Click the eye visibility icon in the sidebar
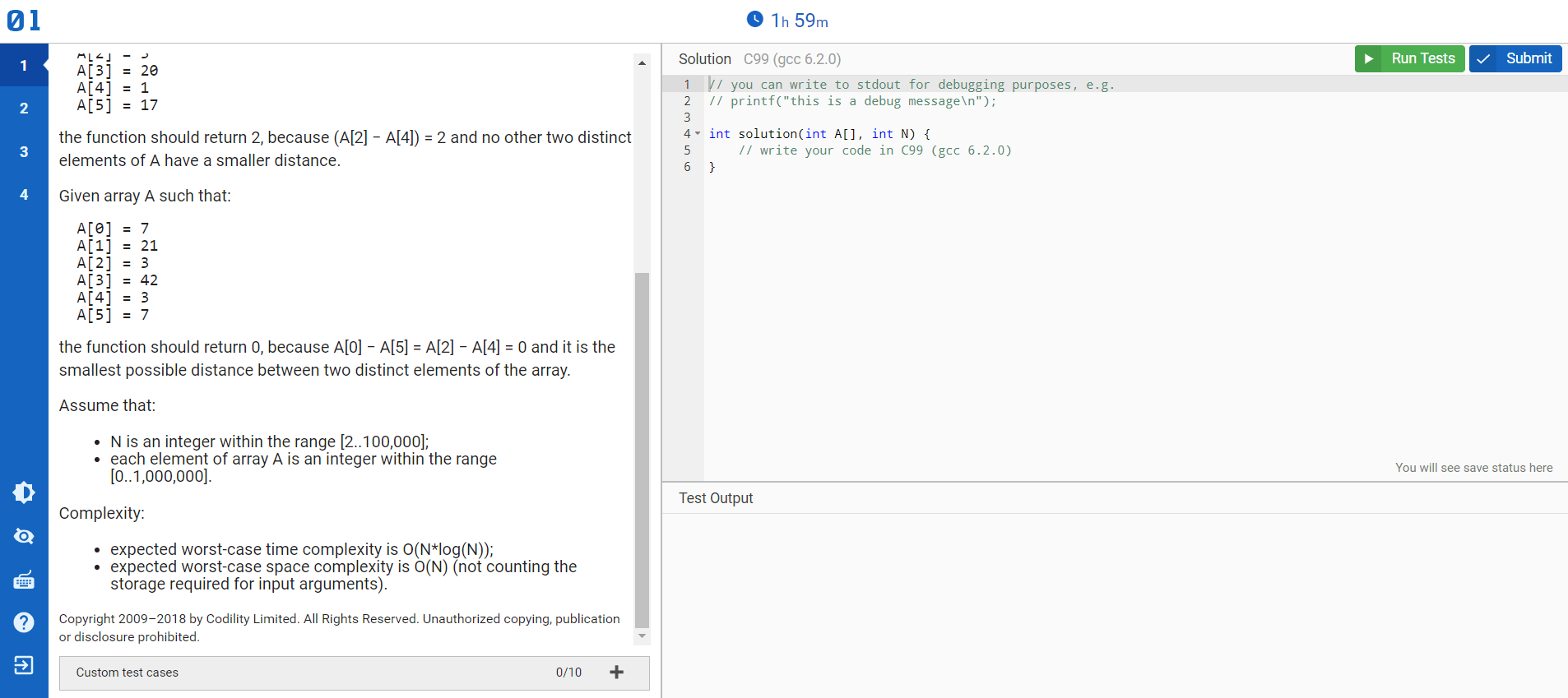The height and width of the screenshot is (698, 1568). (24, 536)
